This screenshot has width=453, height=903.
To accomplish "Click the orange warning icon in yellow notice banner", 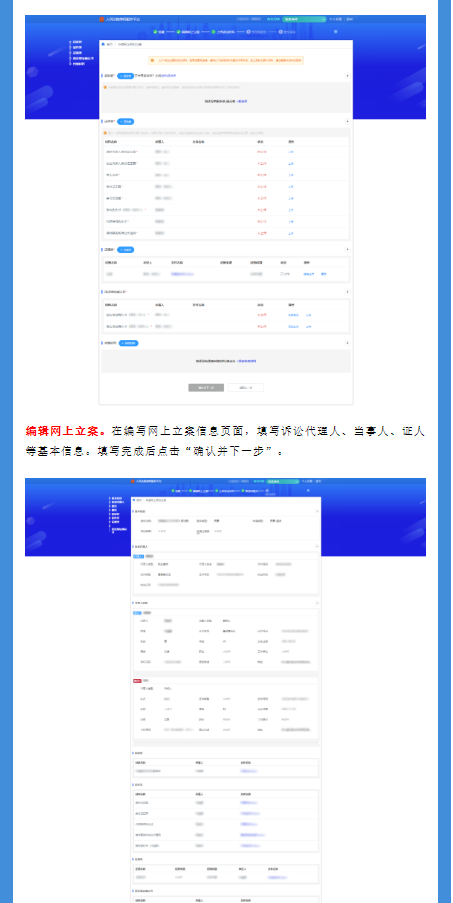I will click(x=151, y=59).
